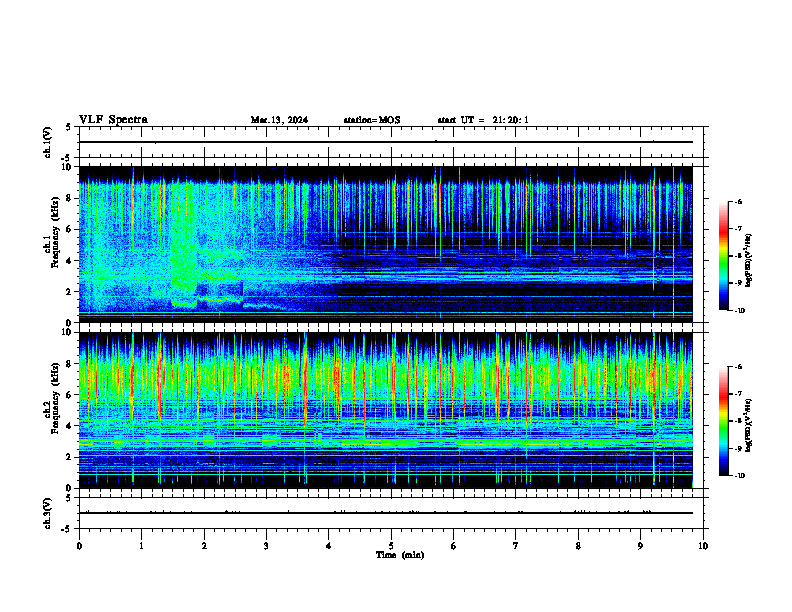Select the "-8" label on ch.2 colorbar
Viewport: 792px width, 612px height.
pos(738,421)
